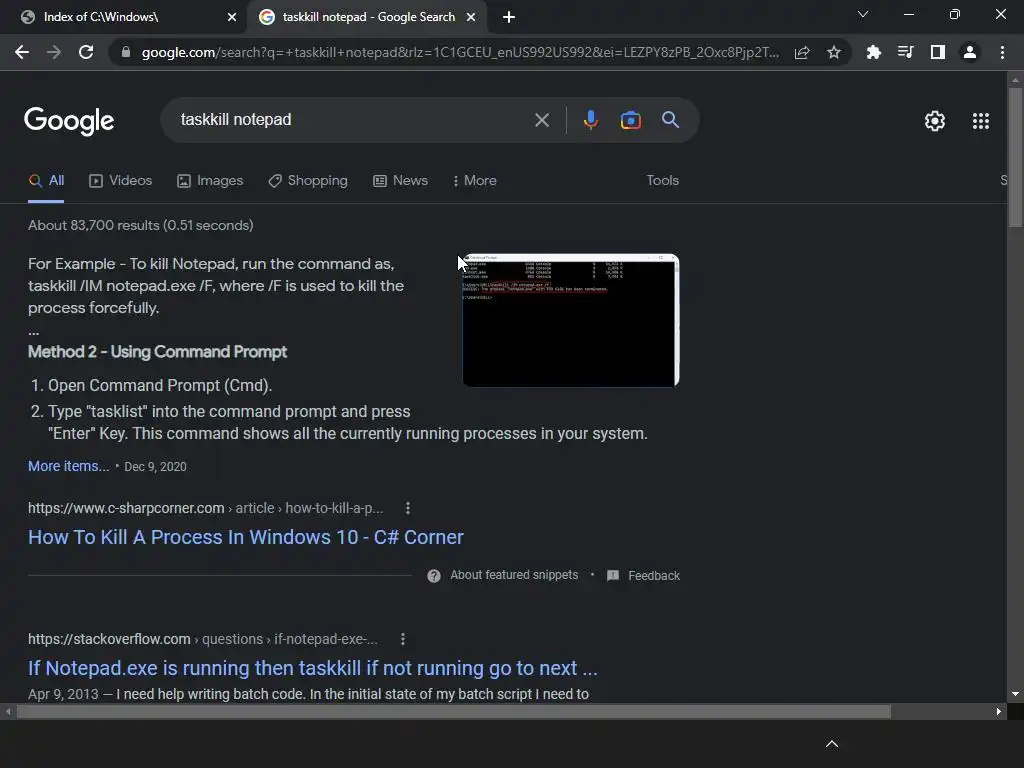Start voice search with the microphone

590,120
